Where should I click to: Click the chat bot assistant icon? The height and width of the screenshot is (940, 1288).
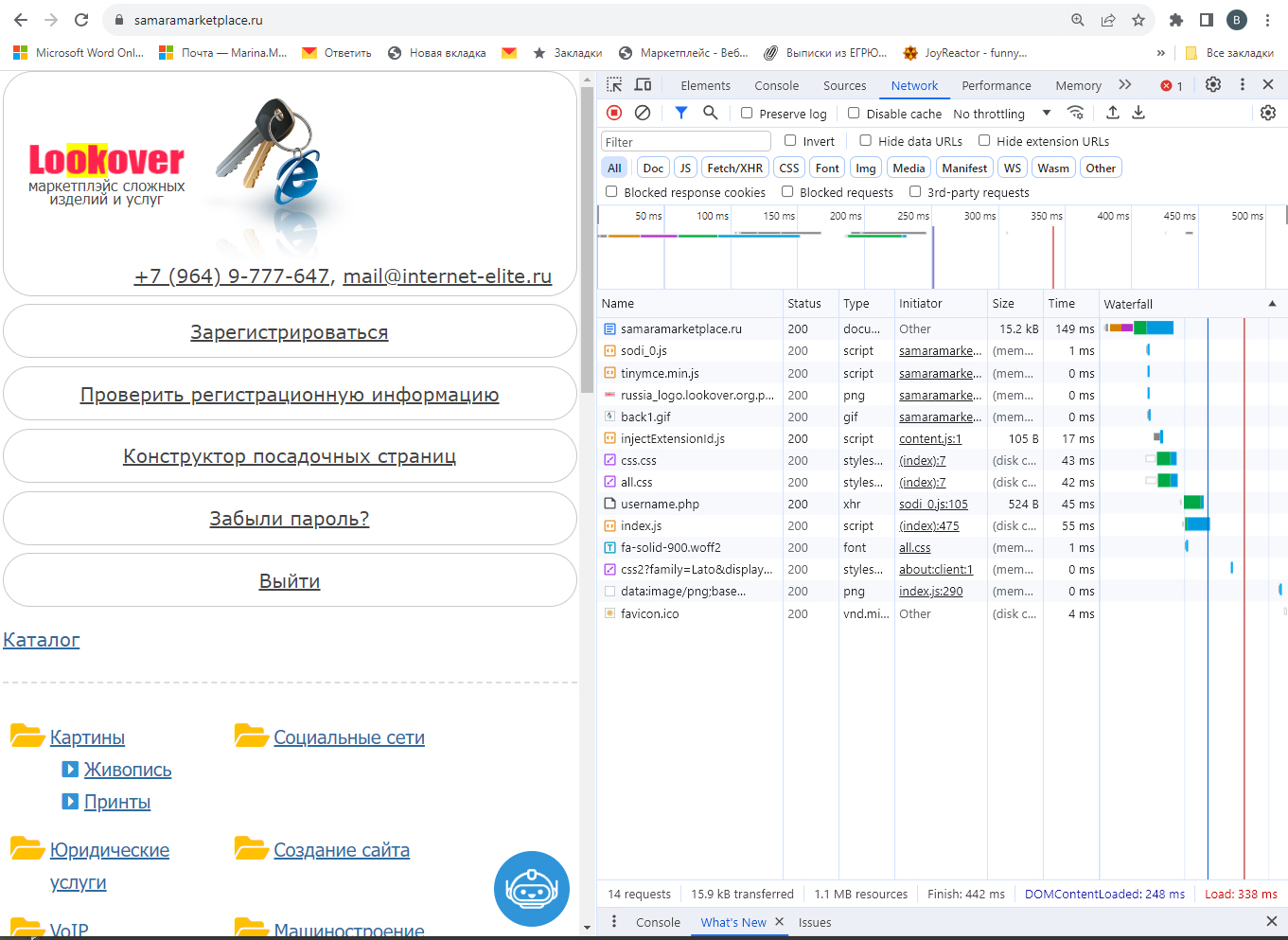pos(532,889)
